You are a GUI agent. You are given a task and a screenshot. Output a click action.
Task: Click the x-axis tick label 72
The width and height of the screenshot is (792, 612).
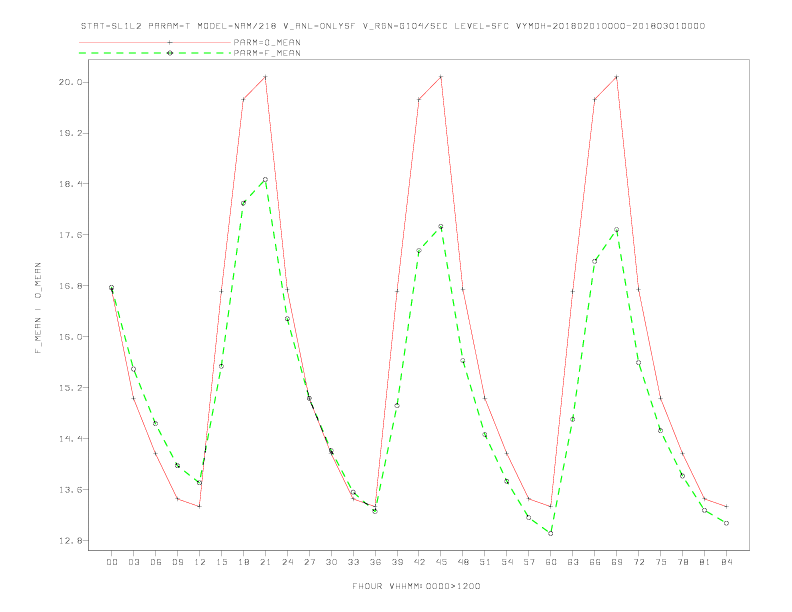click(x=639, y=562)
